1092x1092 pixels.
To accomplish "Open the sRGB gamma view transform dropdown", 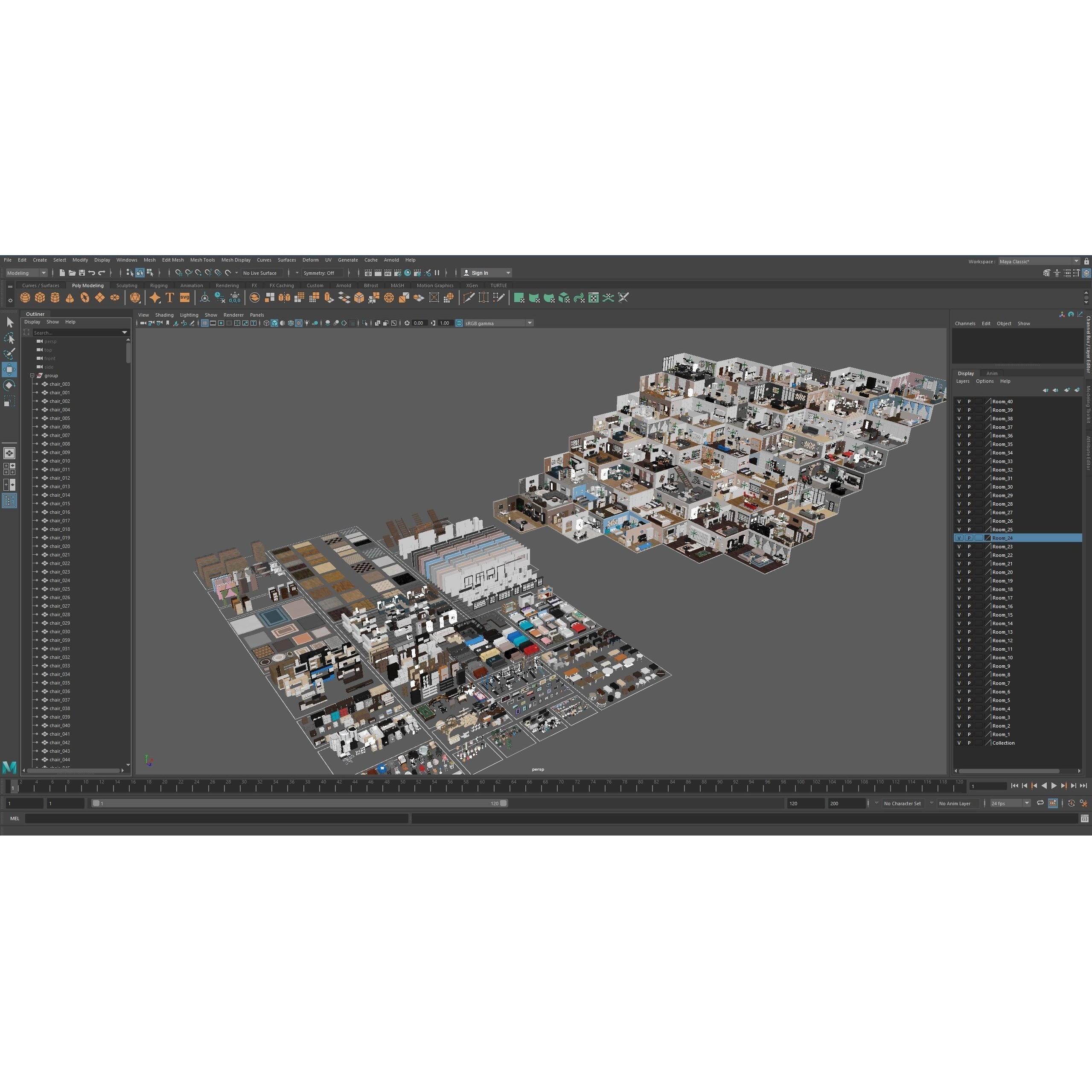I will click(x=529, y=323).
